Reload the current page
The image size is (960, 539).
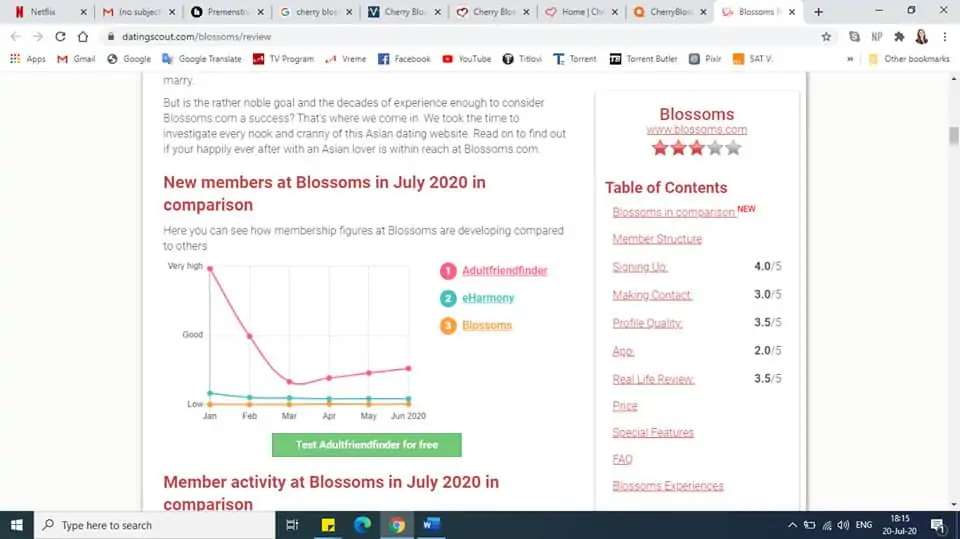tap(60, 37)
